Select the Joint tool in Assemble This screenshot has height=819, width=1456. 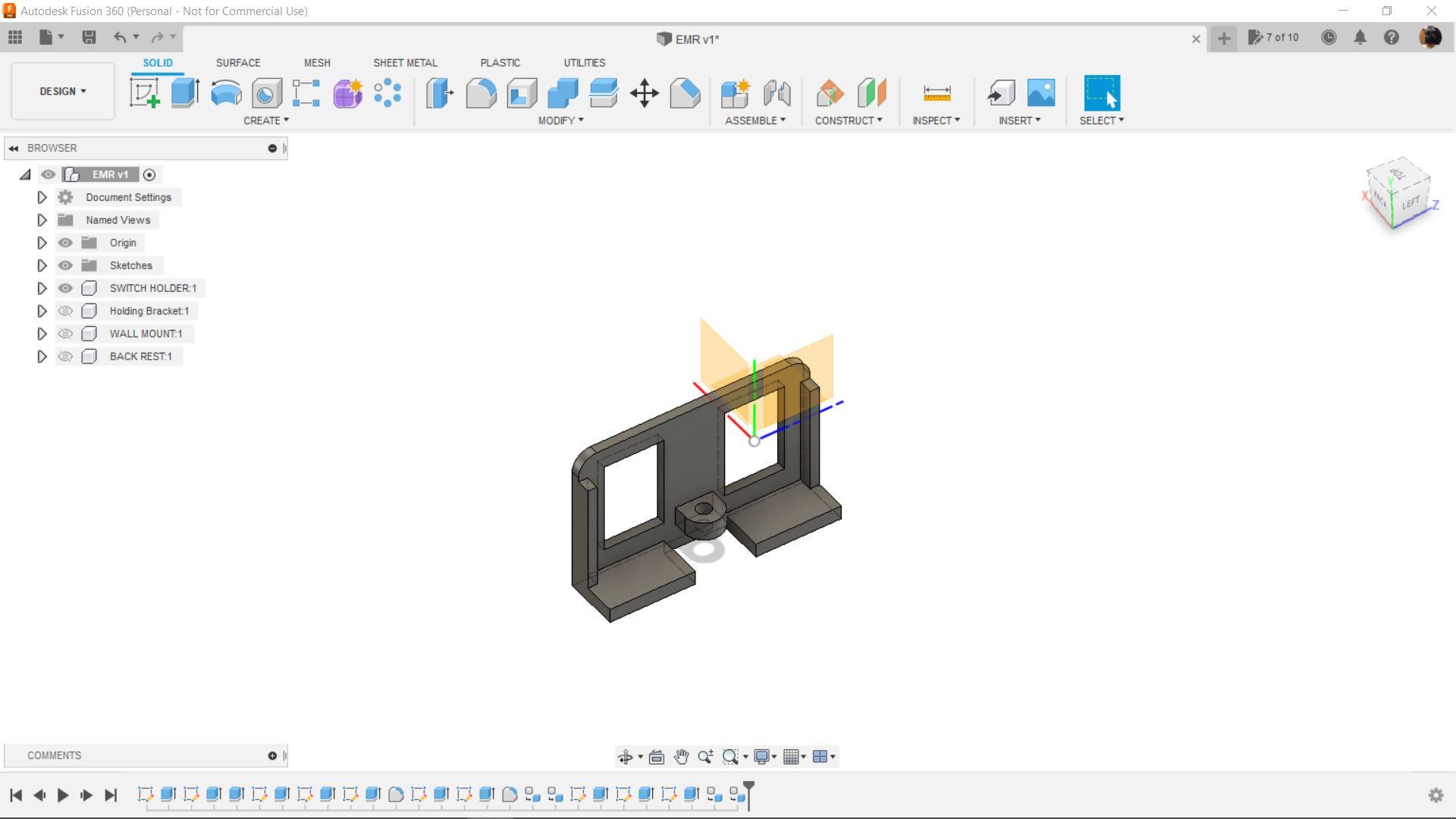tap(777, 93)
